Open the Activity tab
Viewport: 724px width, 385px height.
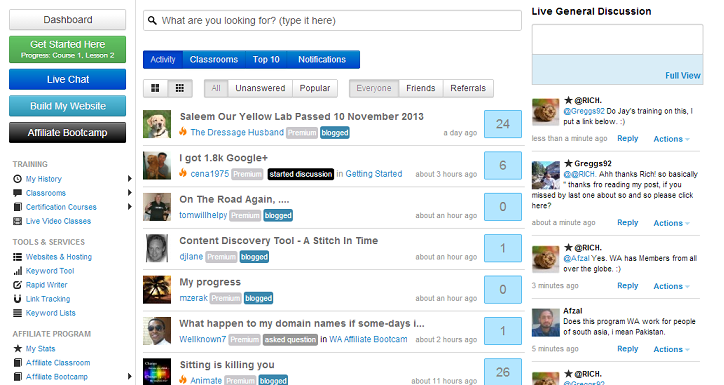(x=163, y=60)
